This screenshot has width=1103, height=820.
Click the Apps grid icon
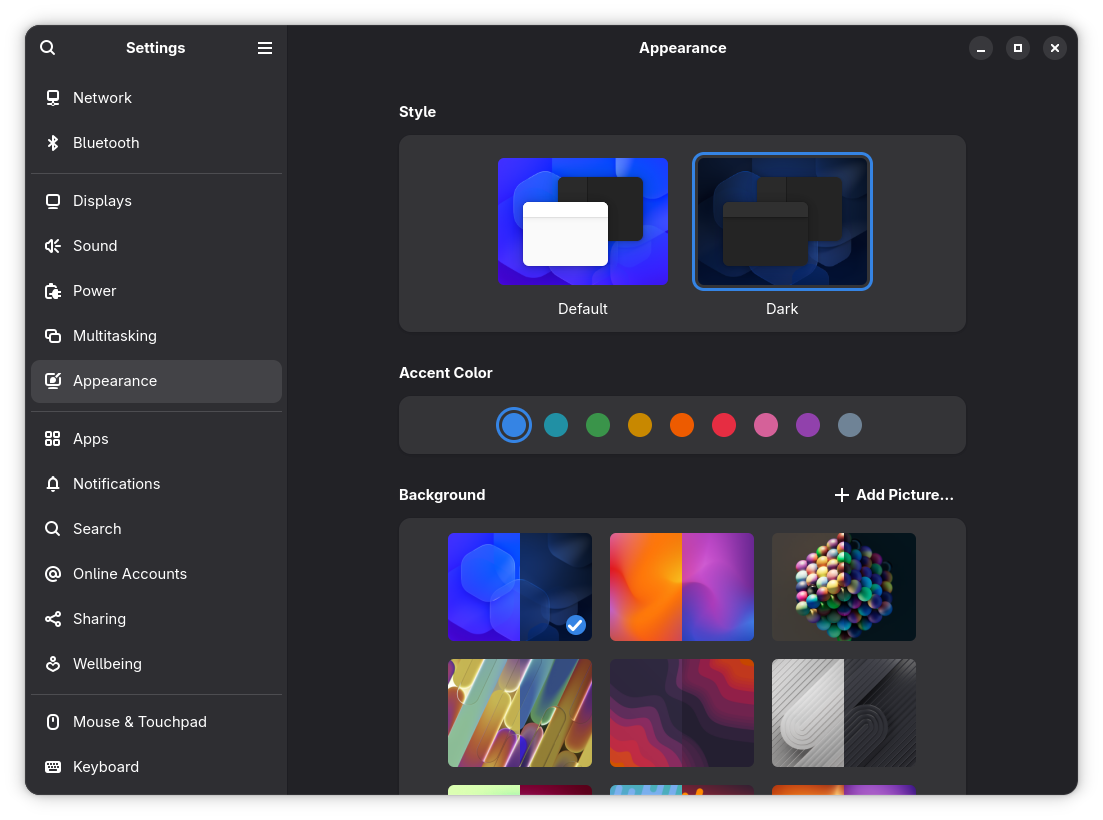[53, 439]
